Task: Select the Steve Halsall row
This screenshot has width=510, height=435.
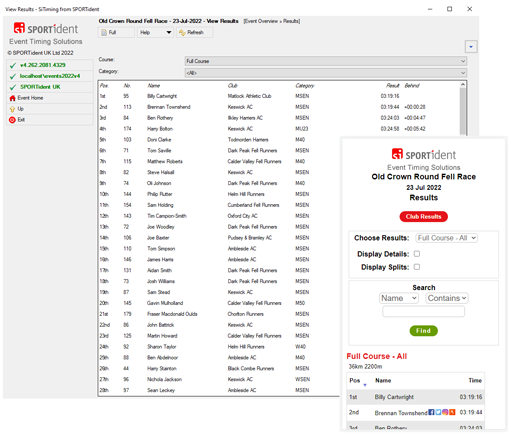Action: 220,172
